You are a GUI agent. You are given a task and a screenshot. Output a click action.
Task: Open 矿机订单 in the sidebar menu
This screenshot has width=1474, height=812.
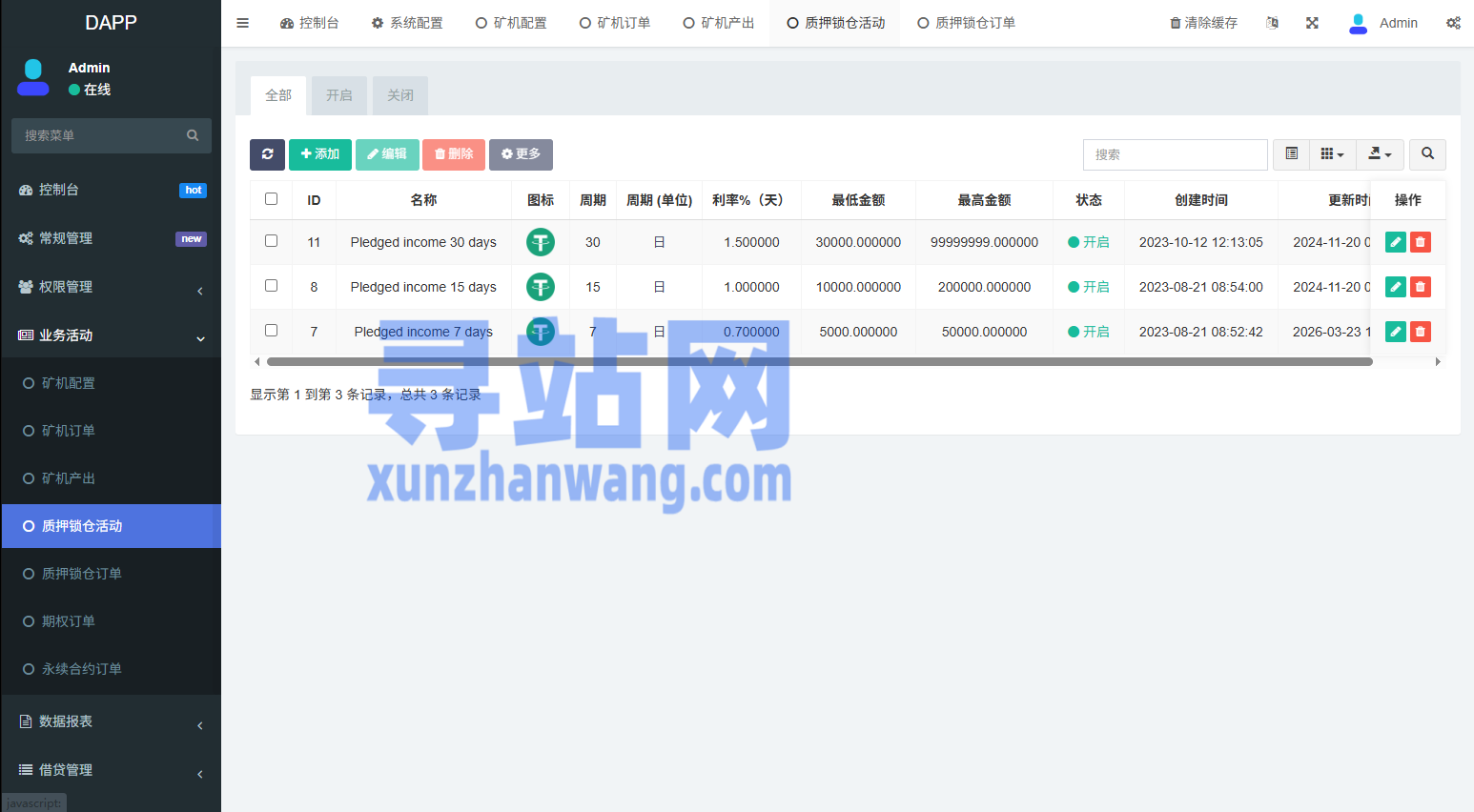click(69, 431)
